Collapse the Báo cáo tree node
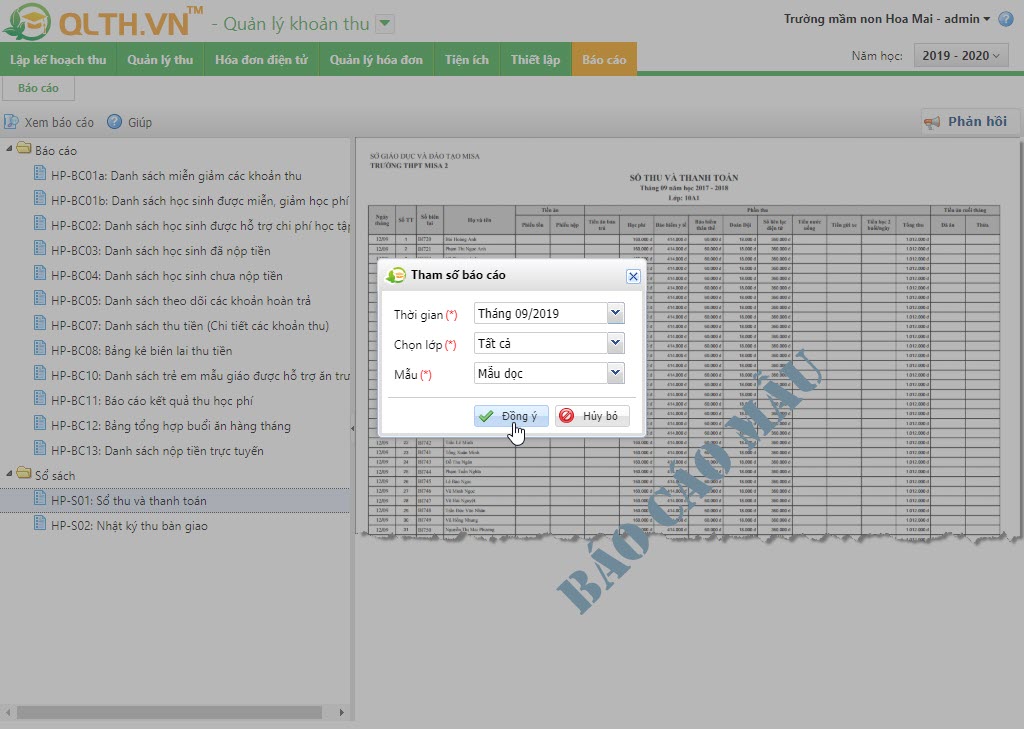1024x729 pixels. tap(9, 149)
